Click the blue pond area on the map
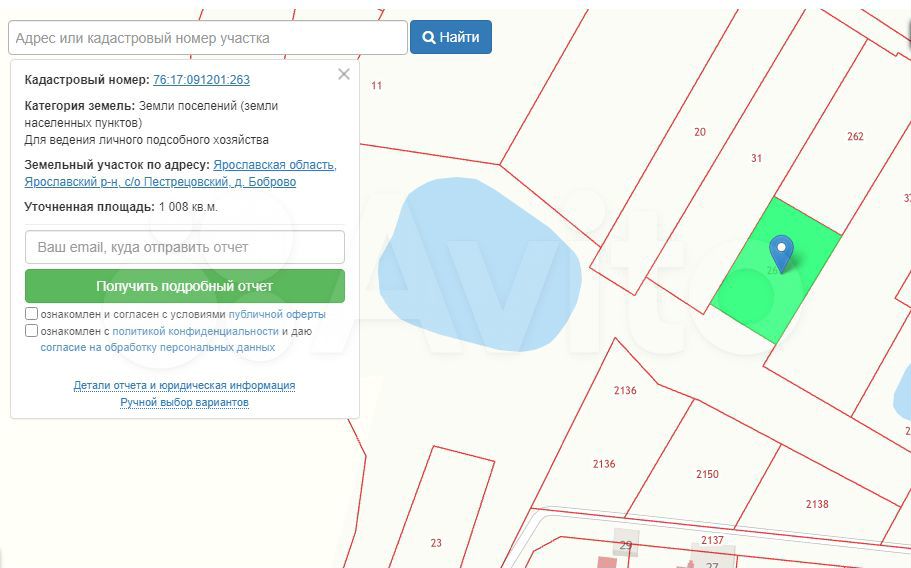Viewport: 911px width, 568px height. click(x=479, y=264)
